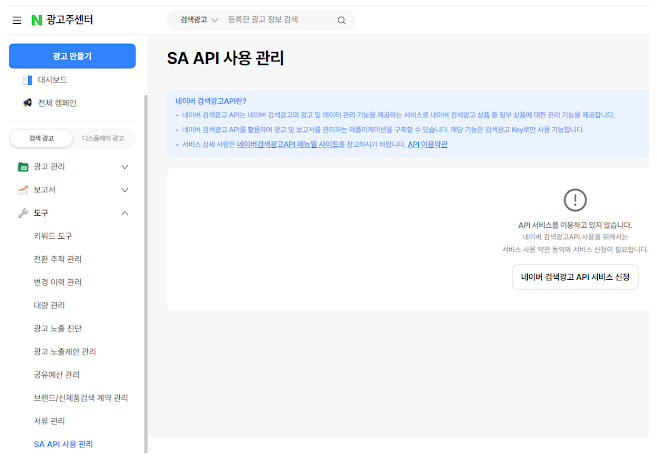Click the exclamation warning icon
Viewport: 657px width, 458px height.
[575, 200]
